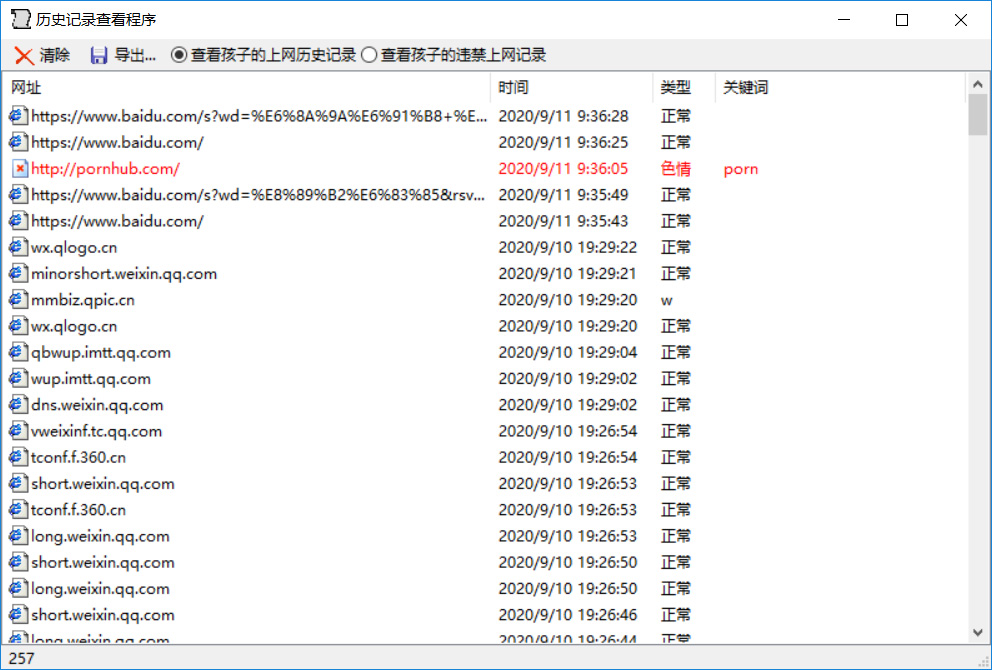Click the page icon beside vweixinf.tc.qq.com
This screenshot has height=670, width=992.
[x=18, y=431]
